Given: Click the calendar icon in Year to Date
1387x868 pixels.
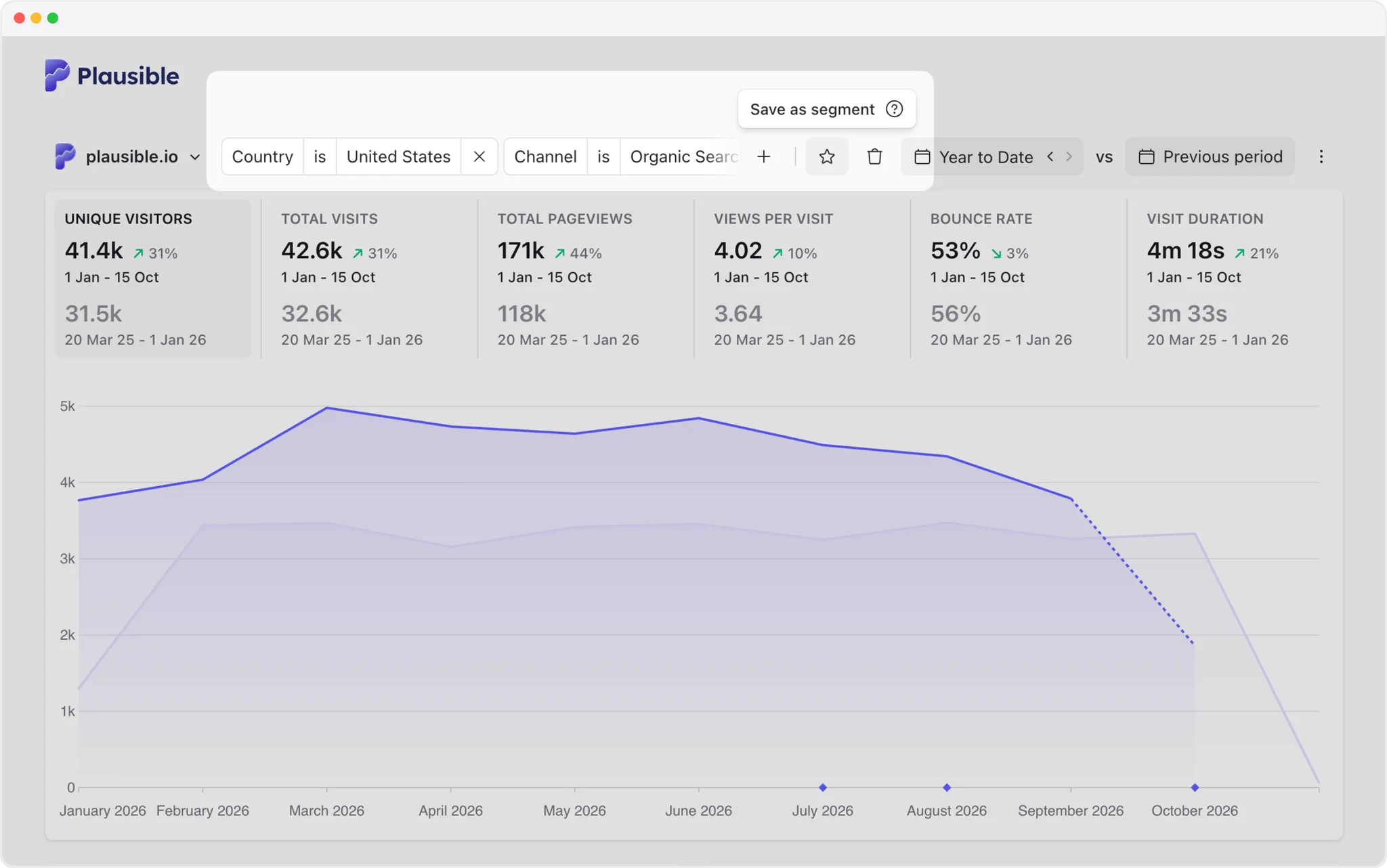Looking at the screenshot, I should point(922,157).
